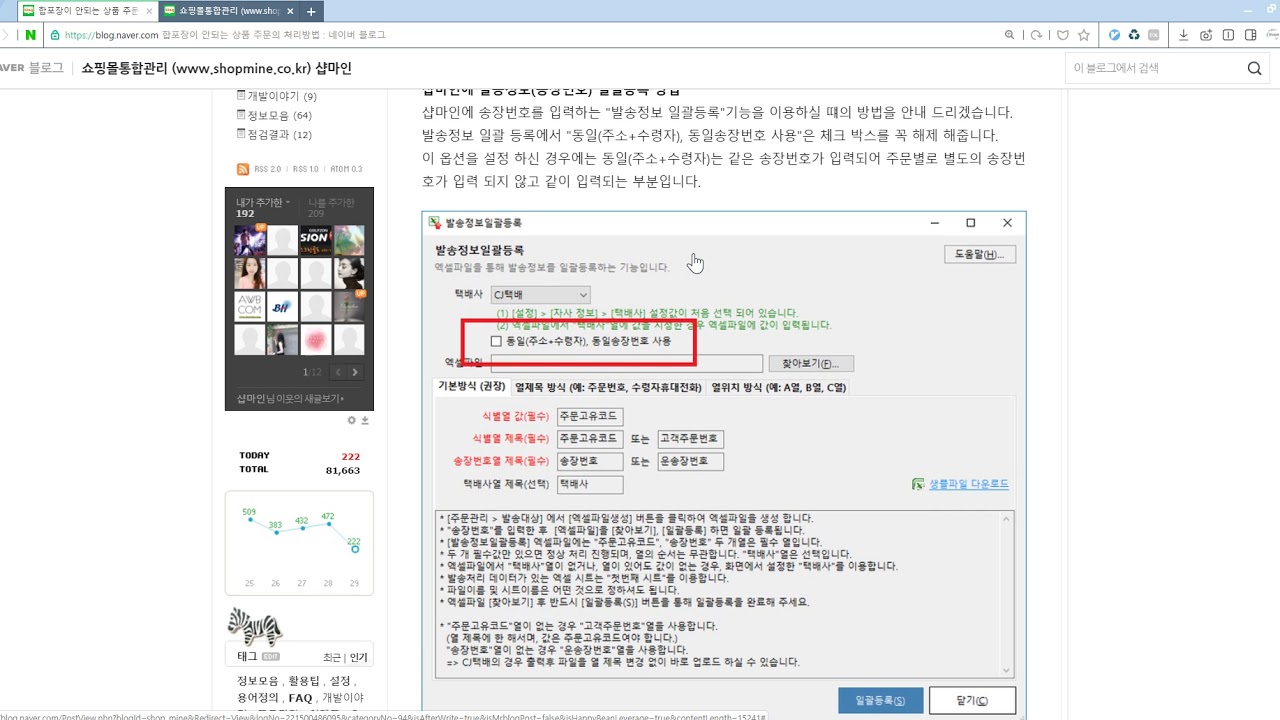Click the concert photo neighbor thumbnail
Screen dimensions: 1280x720
250,240
